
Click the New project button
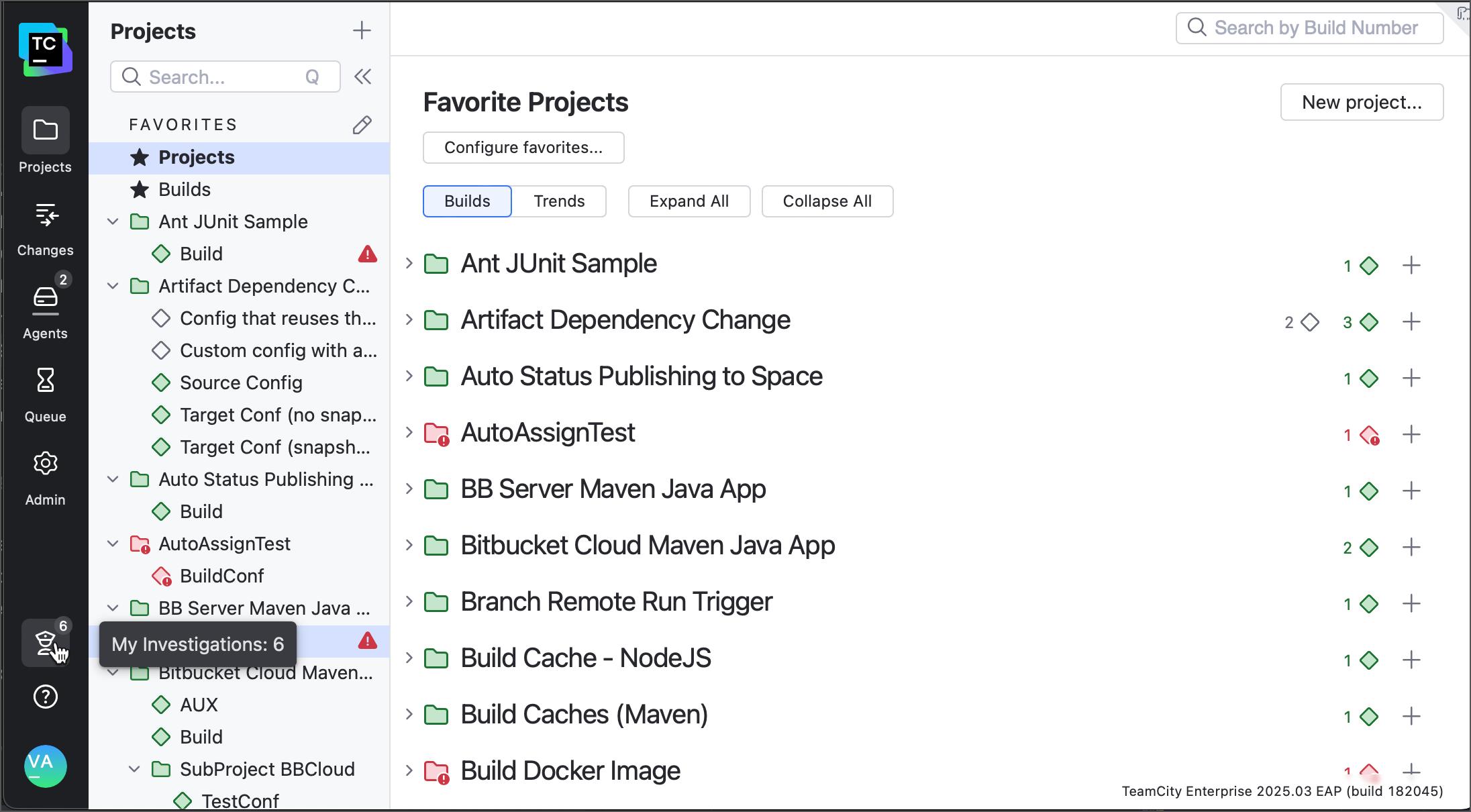click(x=1362, y=102)
